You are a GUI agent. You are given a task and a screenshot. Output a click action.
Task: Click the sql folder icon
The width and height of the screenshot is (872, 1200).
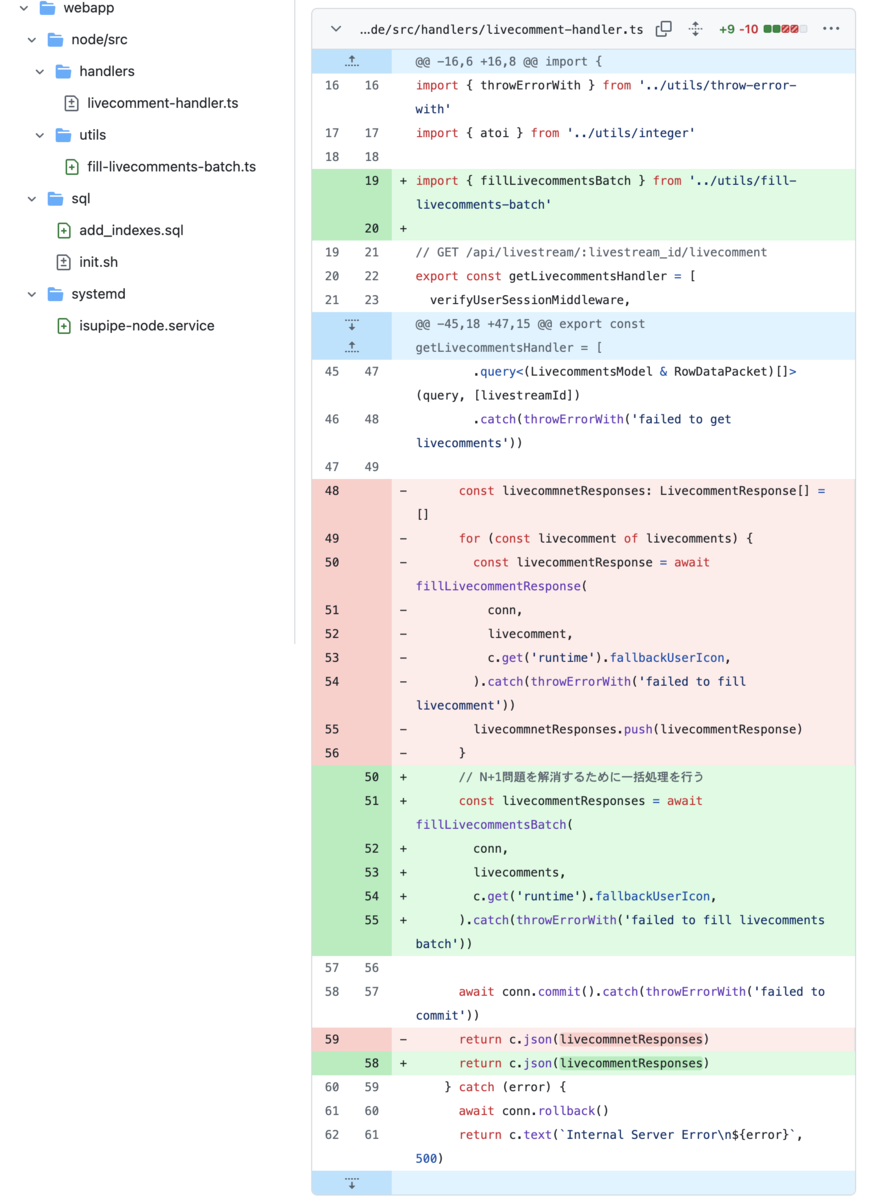coord(55,199)
